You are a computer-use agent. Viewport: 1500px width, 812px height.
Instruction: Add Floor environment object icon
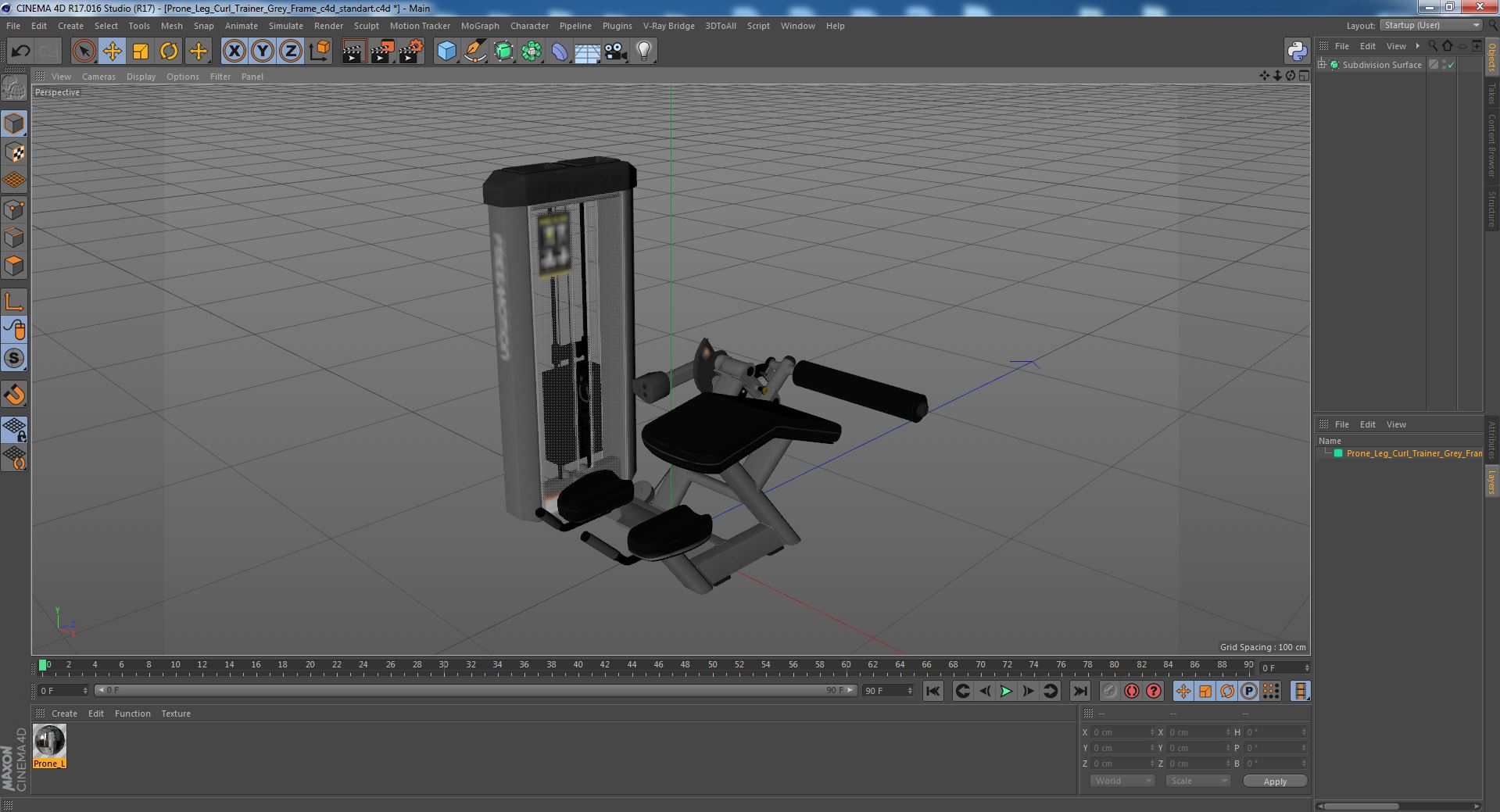[x=587, y=52]
